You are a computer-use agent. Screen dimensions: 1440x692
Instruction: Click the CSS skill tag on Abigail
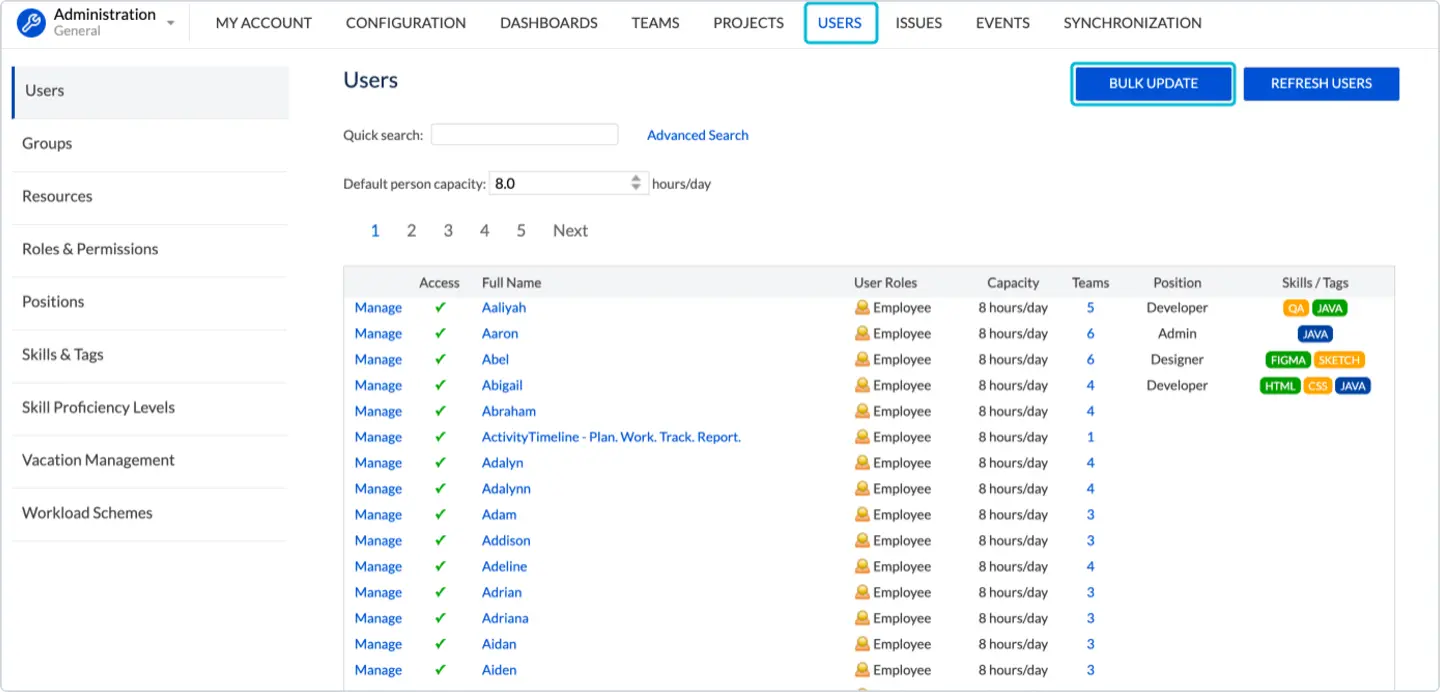tap(1318, 386)
